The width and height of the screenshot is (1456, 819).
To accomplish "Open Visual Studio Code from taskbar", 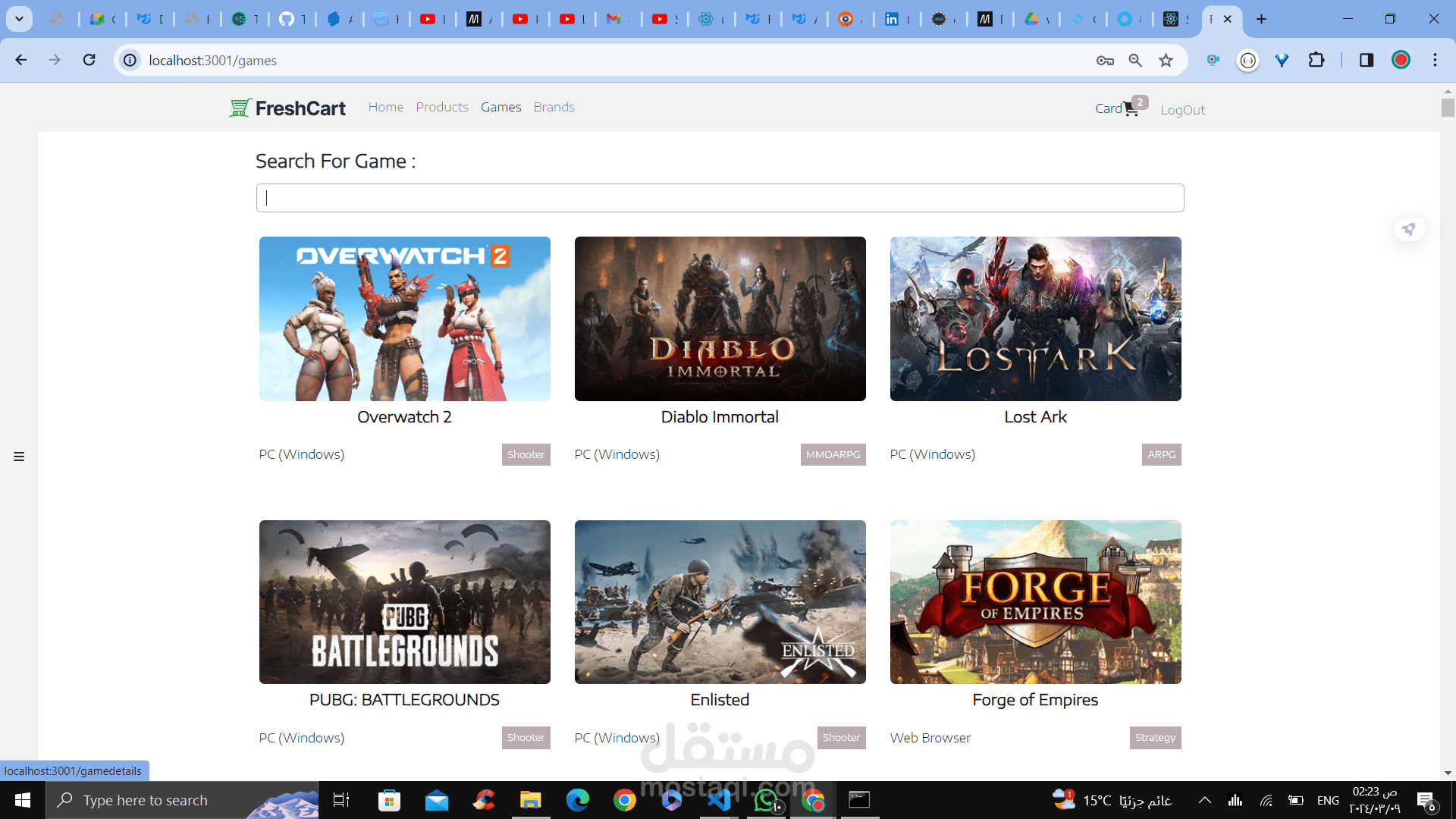I will pos(719,800).
